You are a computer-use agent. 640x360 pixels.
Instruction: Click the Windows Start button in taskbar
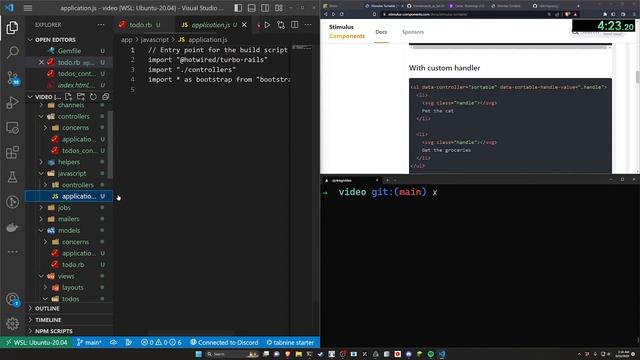click(x=199, y=354)
